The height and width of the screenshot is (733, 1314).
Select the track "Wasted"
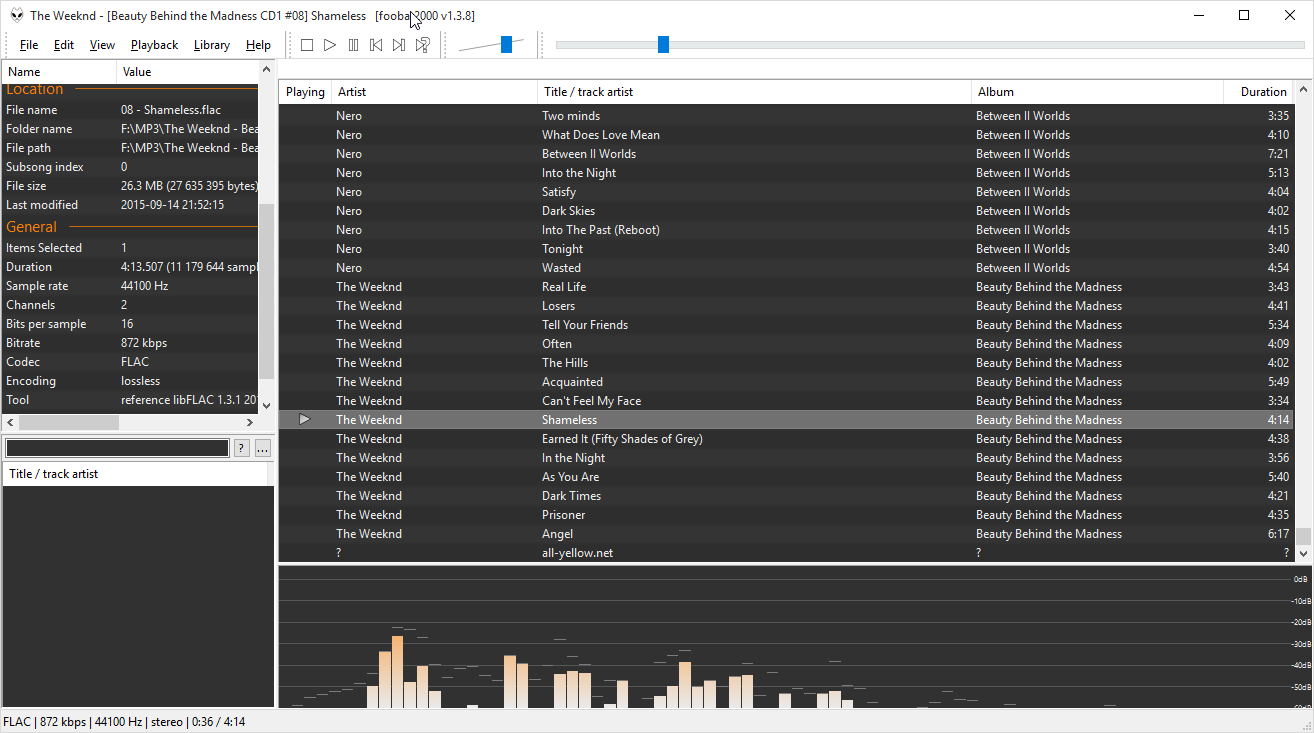pos(786,268)
